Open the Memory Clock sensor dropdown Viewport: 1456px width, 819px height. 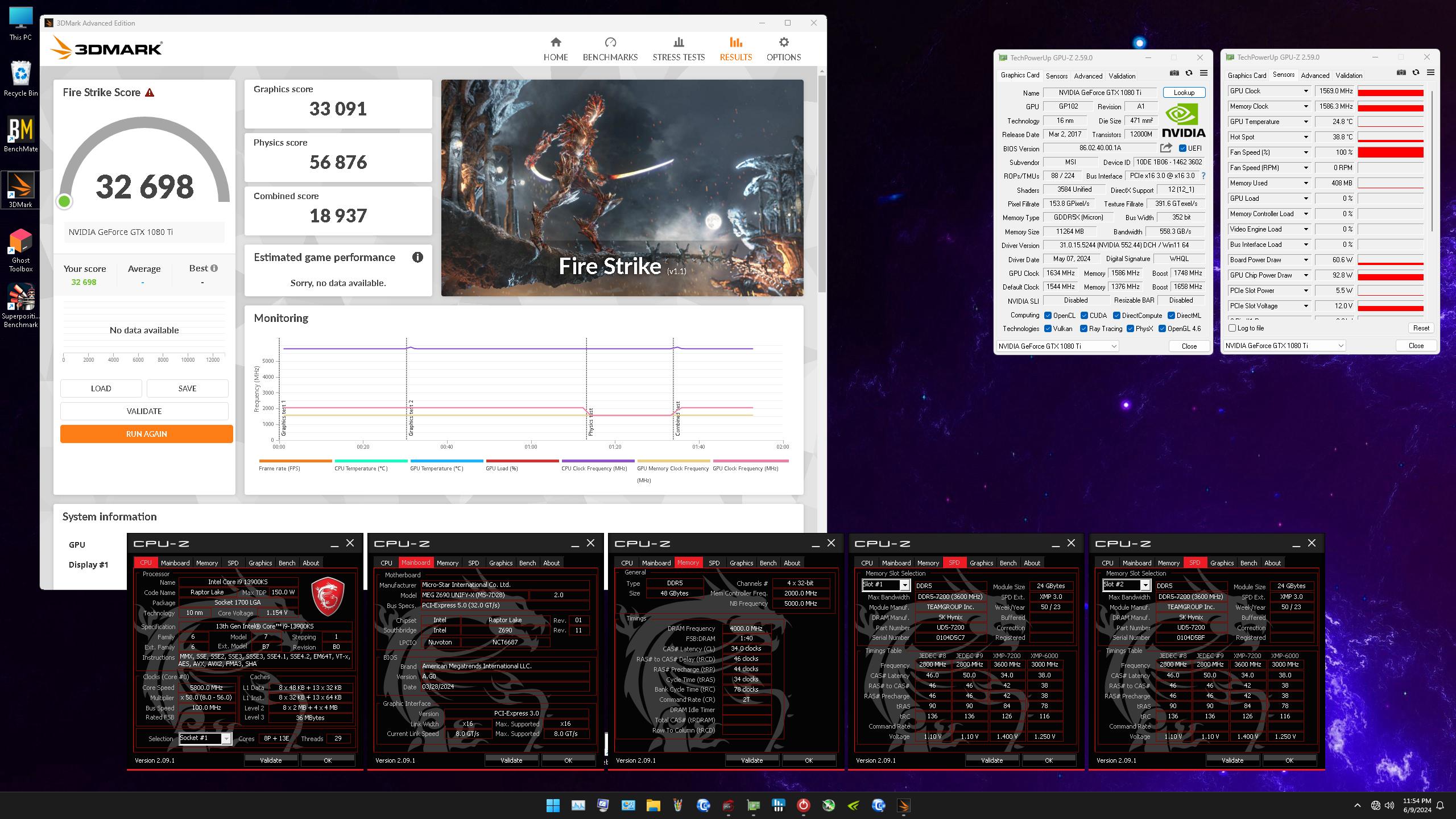1306,106
